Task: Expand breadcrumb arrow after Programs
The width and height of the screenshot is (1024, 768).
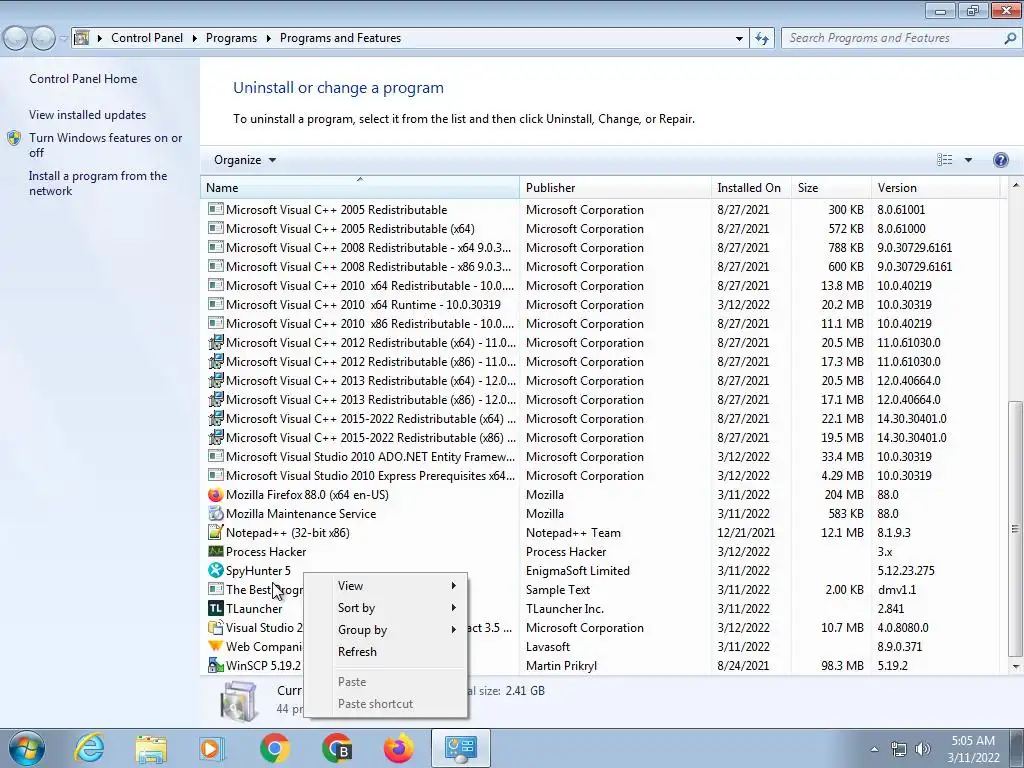Action: click(268, 39)
